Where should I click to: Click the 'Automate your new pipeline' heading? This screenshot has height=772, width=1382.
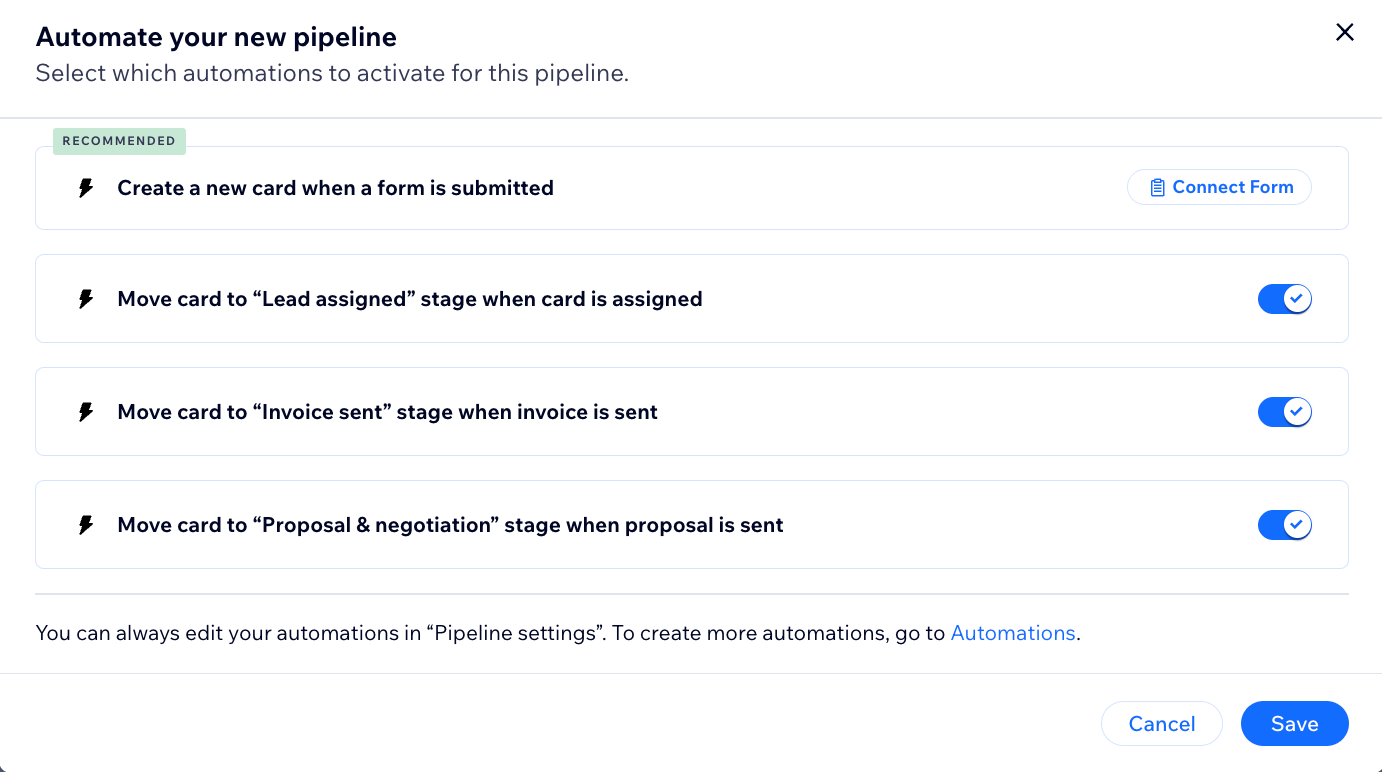(x=216, y=38)
